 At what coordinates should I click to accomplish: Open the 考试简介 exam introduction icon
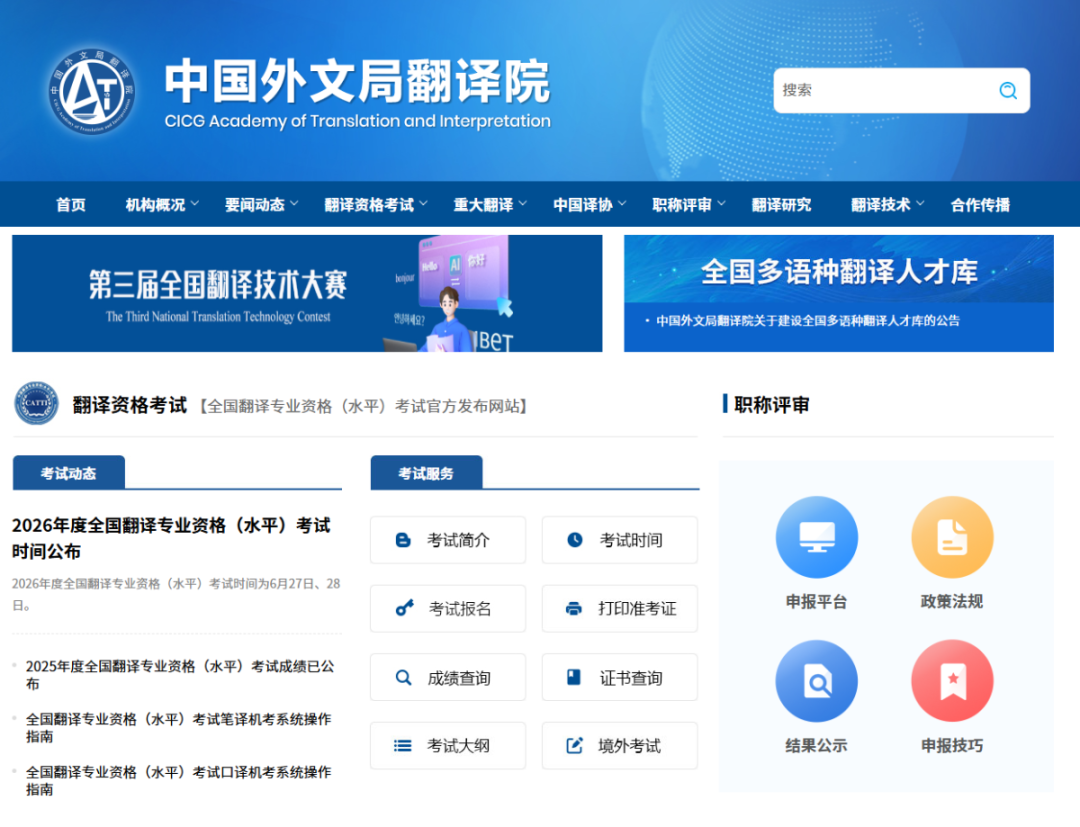tap(402, 539)
